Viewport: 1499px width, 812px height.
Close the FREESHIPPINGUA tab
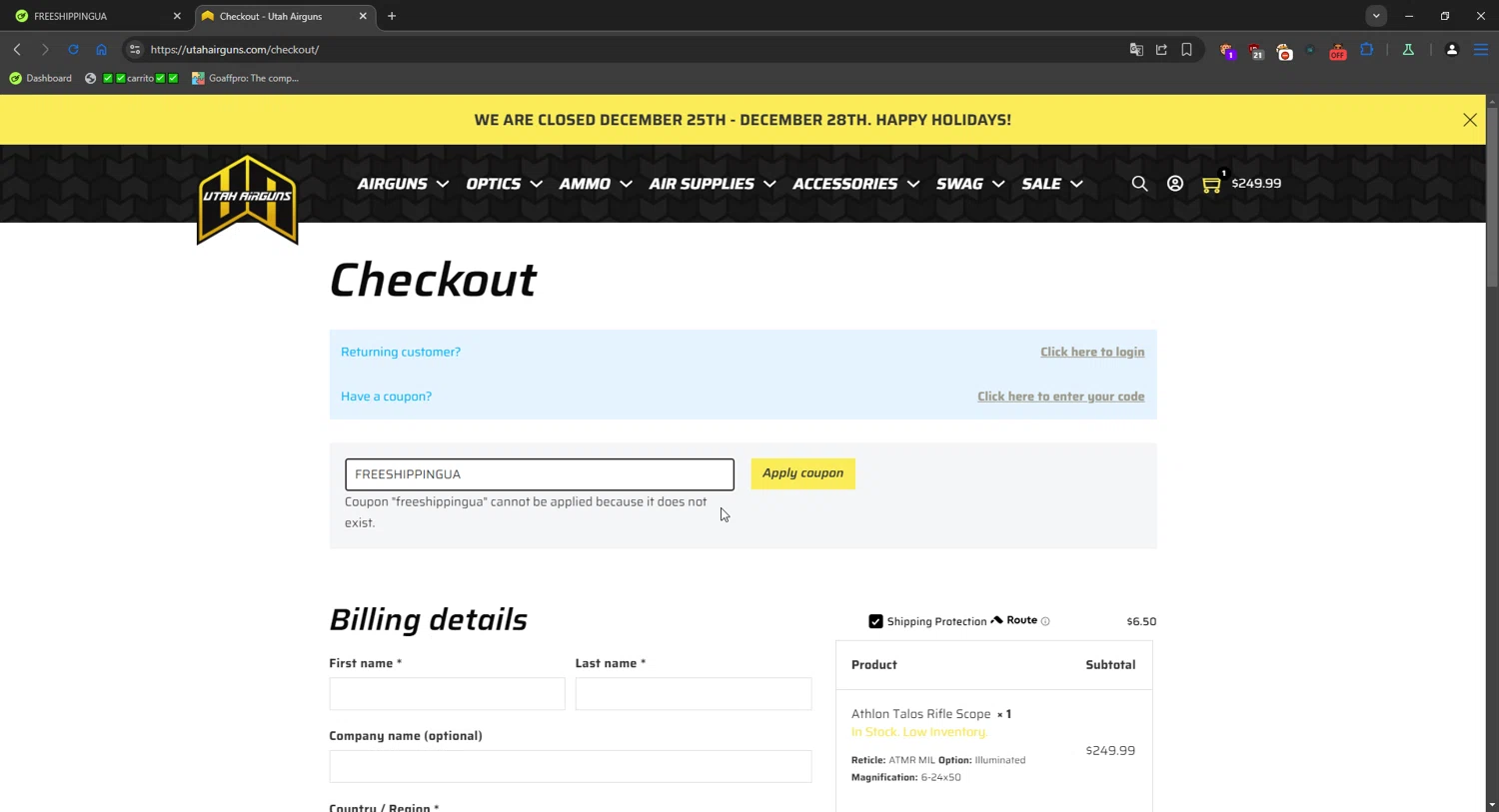tap(177, 16)
